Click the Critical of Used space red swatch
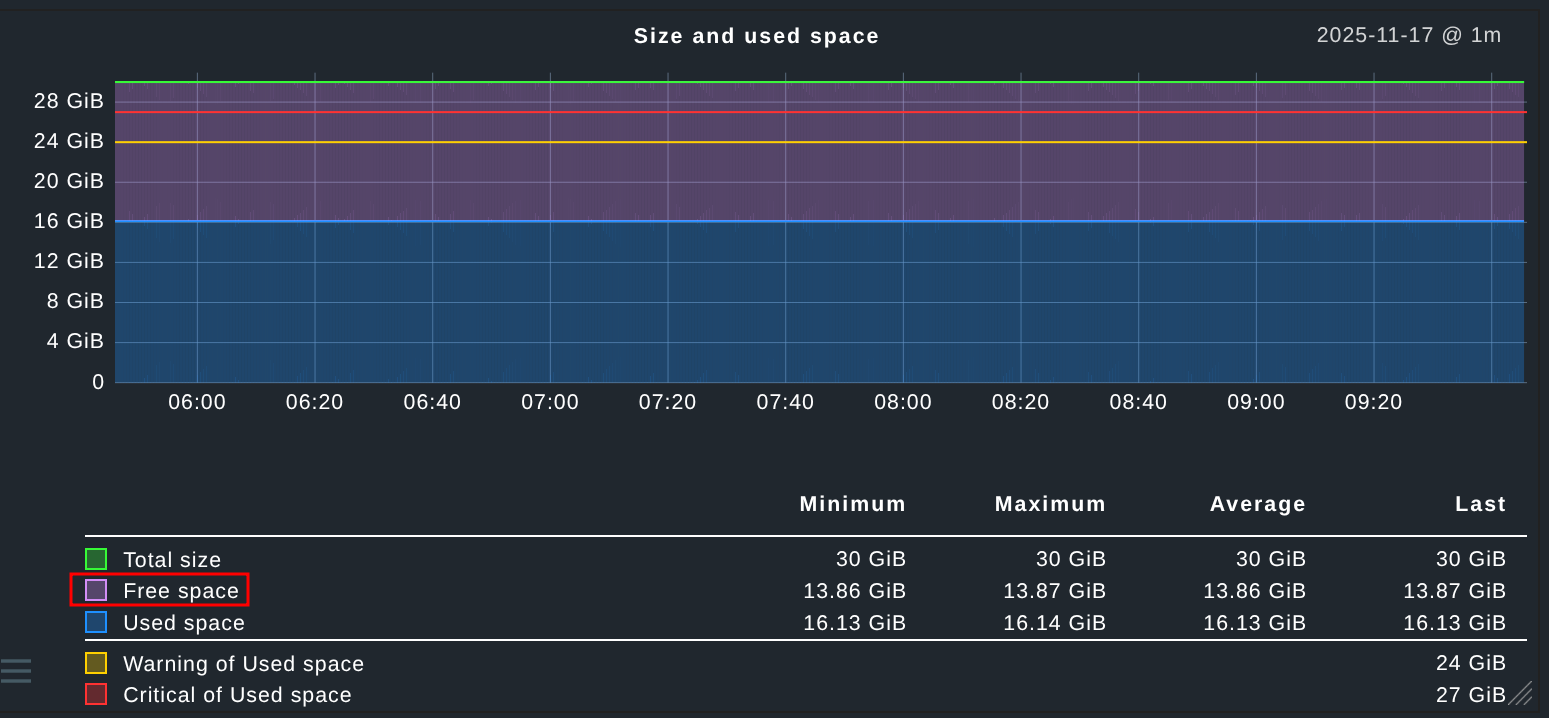This screenshot has height=718, width=1549. pyautogui.click(x=96, y=694)
